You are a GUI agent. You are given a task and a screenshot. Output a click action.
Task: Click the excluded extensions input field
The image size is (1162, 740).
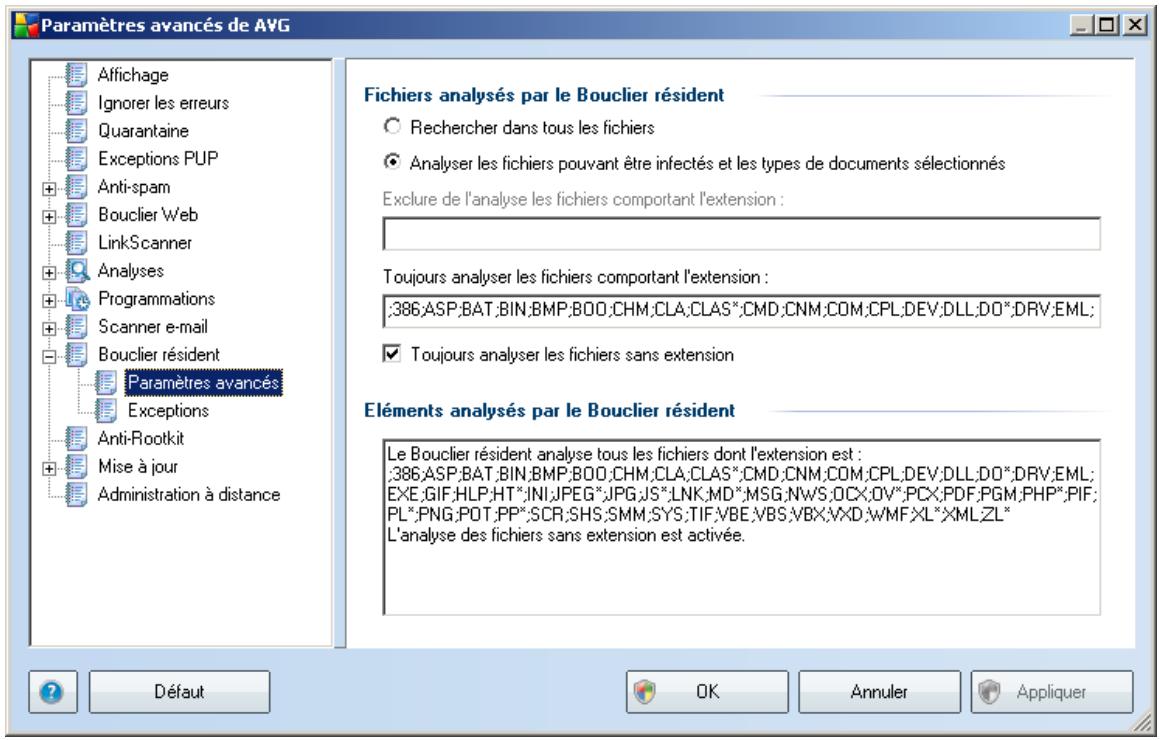[741, 234]
